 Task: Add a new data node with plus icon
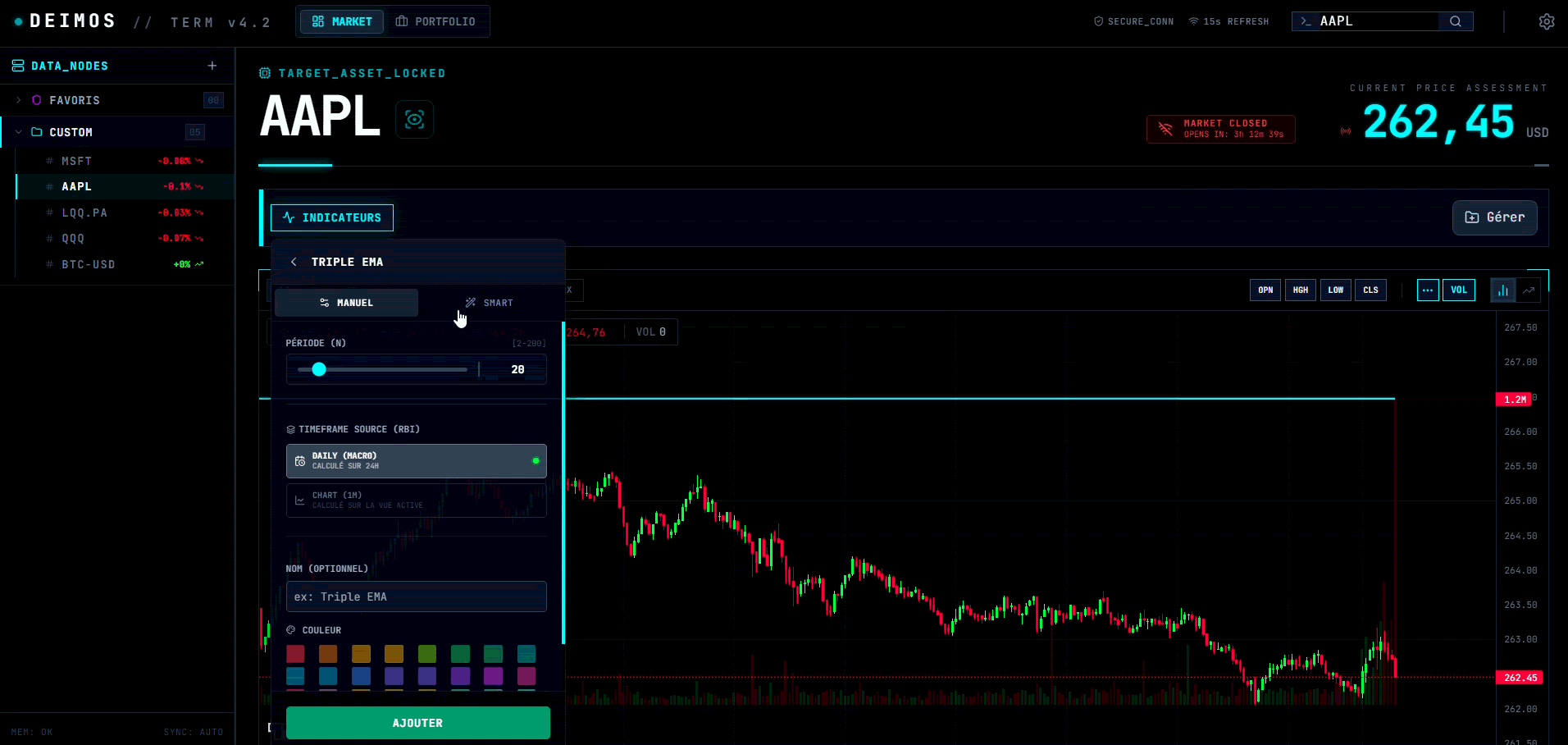212,66
